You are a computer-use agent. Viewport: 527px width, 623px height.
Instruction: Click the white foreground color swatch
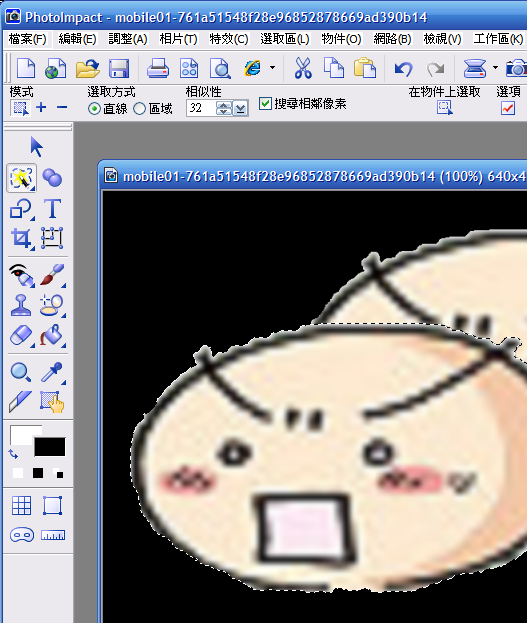22,435
